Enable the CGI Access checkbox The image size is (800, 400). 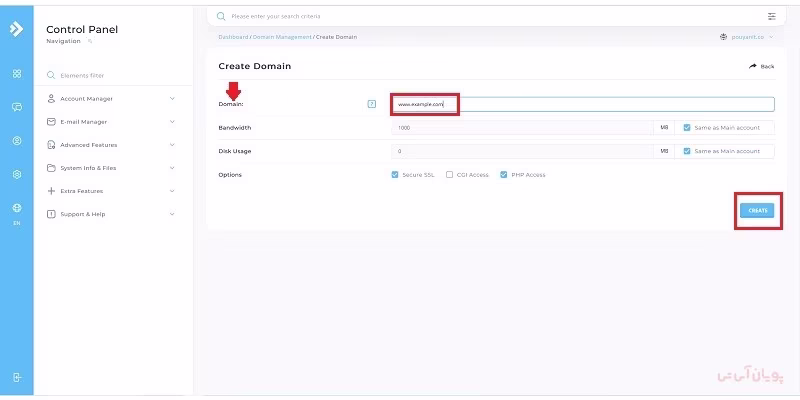click(x=450, y=175)
